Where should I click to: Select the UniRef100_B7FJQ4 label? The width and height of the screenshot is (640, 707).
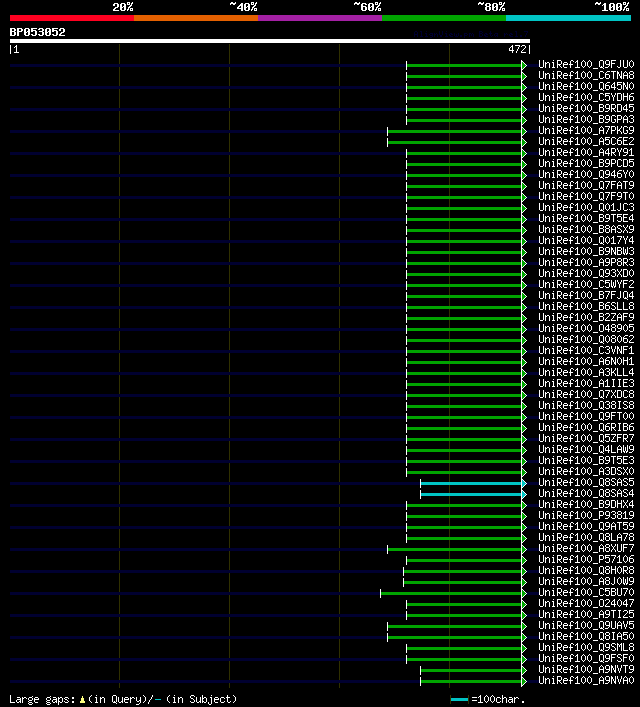tap(586, 295)
